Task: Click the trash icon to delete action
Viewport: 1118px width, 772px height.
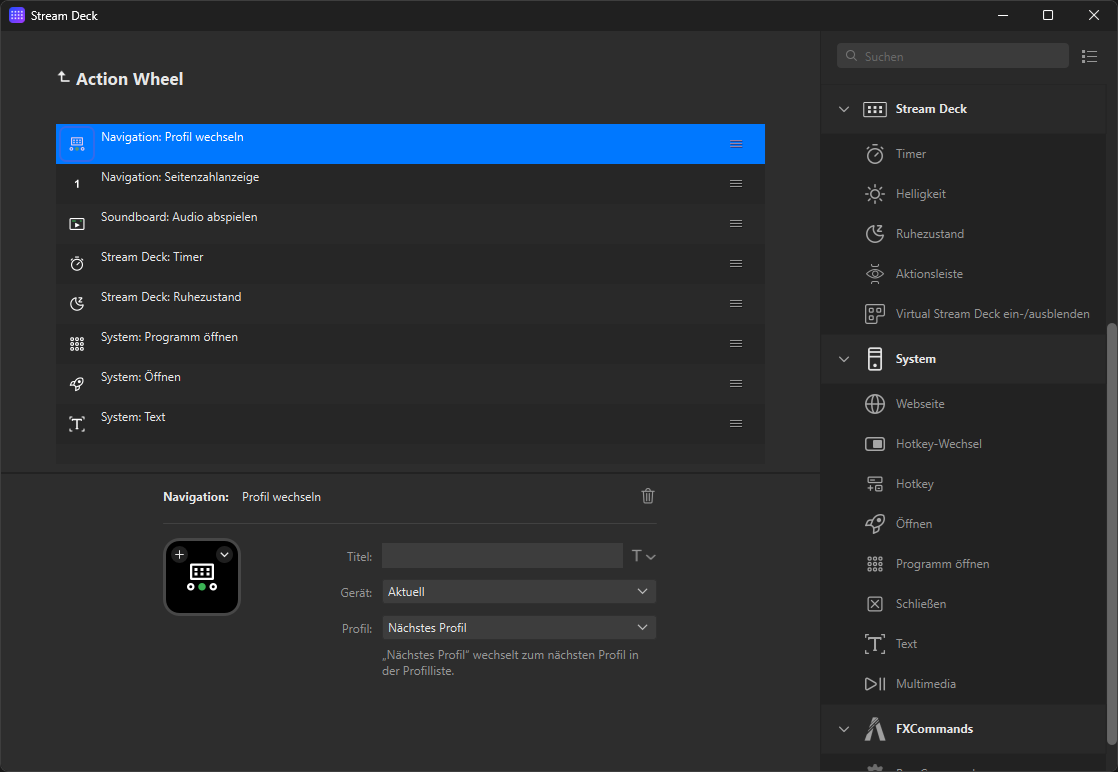Action: click(x=648, y=496)
